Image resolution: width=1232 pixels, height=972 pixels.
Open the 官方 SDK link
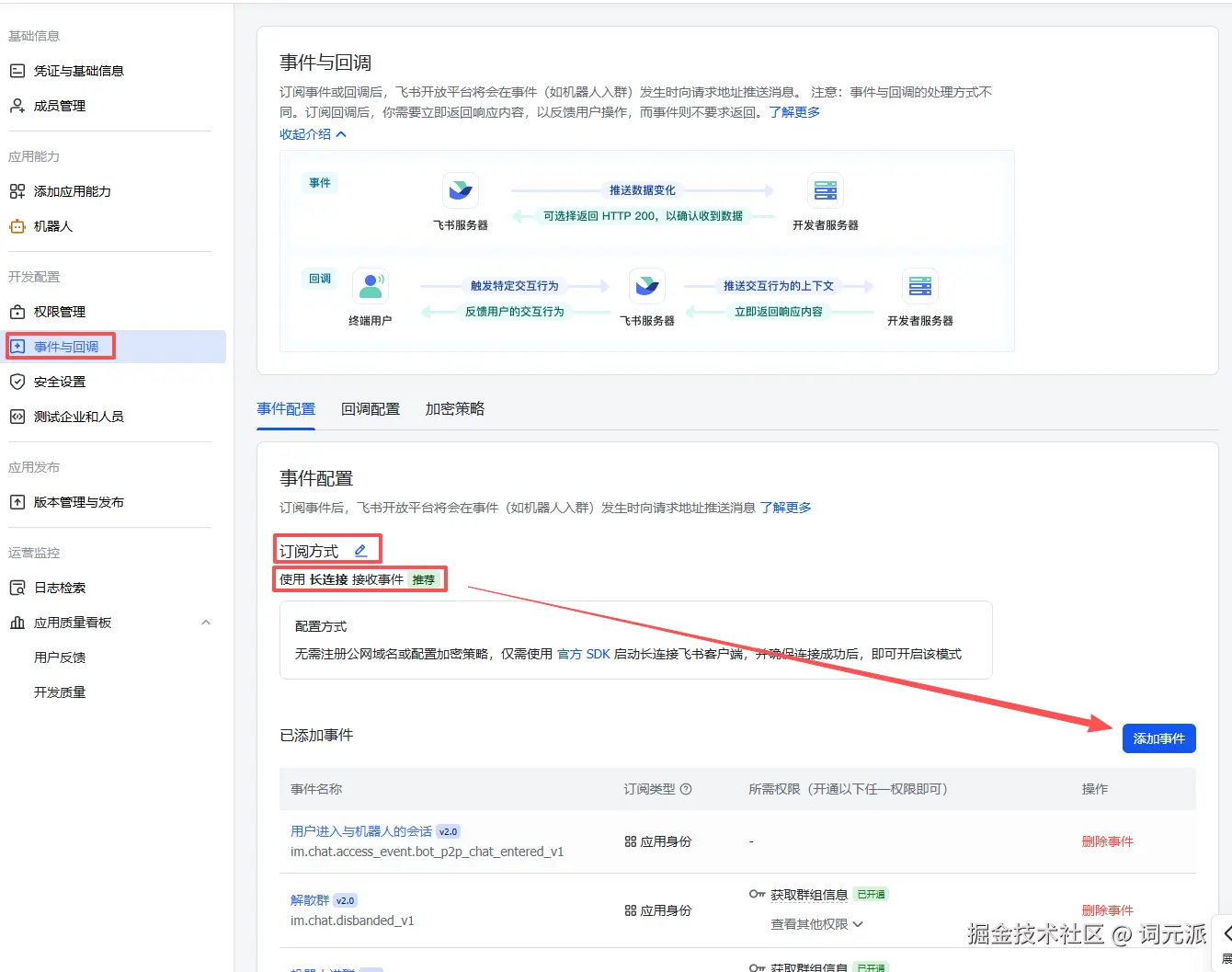[x=584, y=654]
